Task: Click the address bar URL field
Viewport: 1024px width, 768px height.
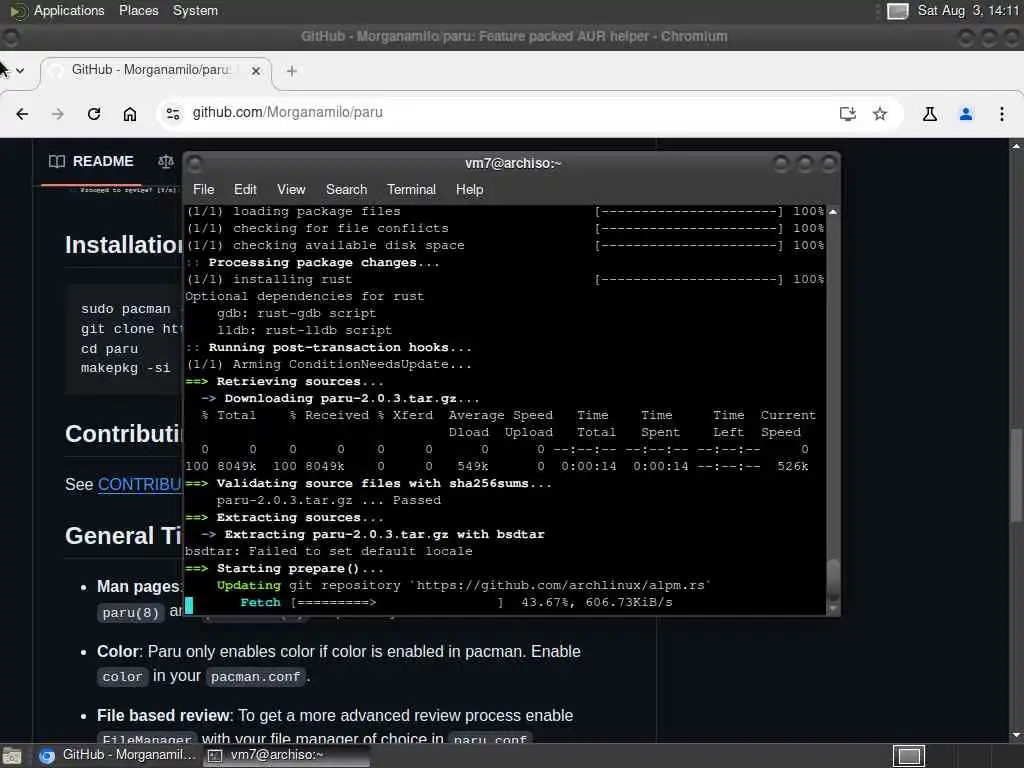Action: [x=509, y=112]
